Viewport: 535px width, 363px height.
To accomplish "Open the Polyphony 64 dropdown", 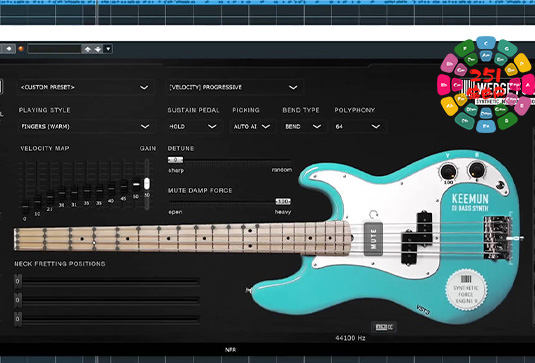I will tap(358, 127).
